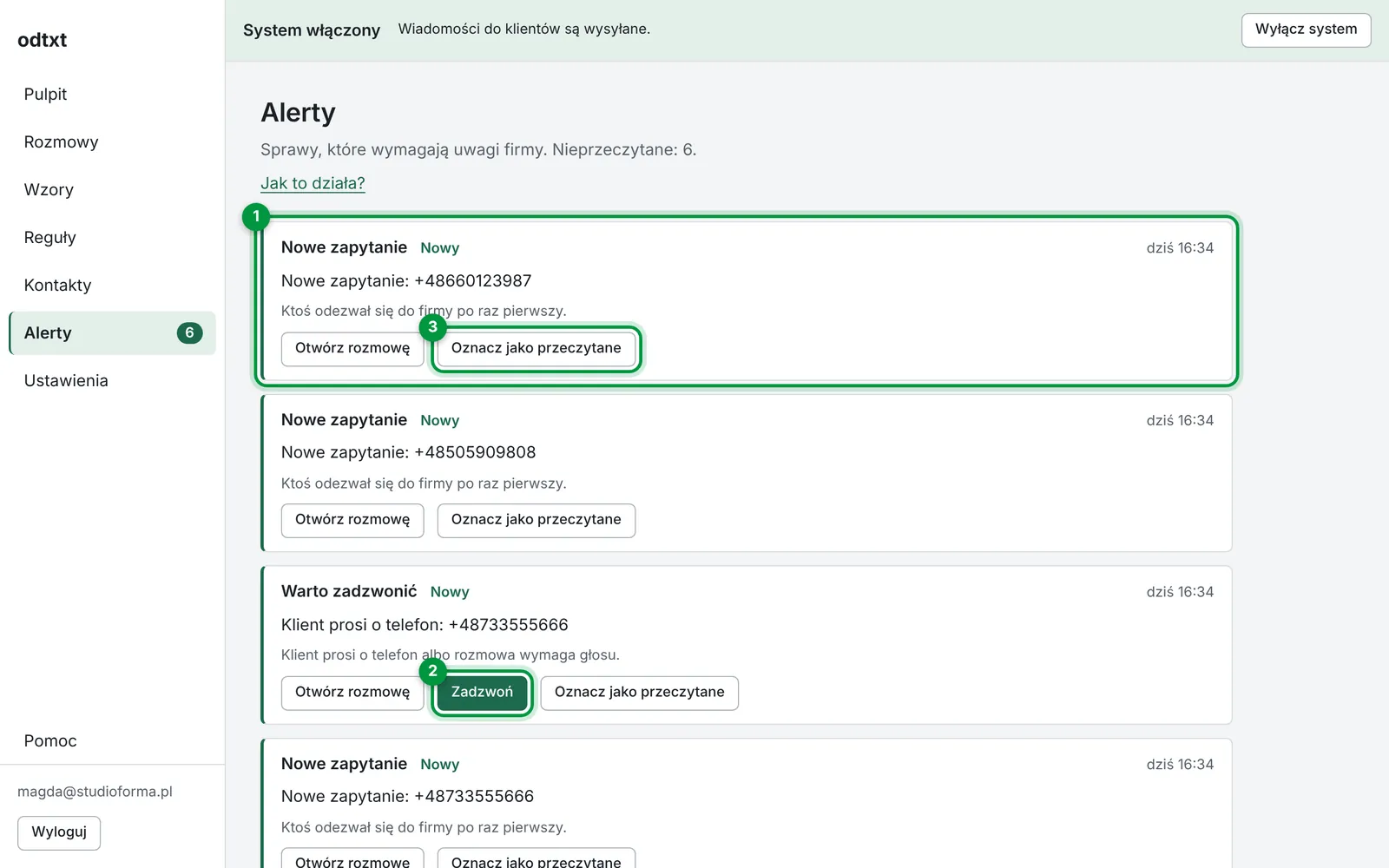Mark Warto zadzwonić alert as read
The image size is (1389, 868).
(640, 693)
